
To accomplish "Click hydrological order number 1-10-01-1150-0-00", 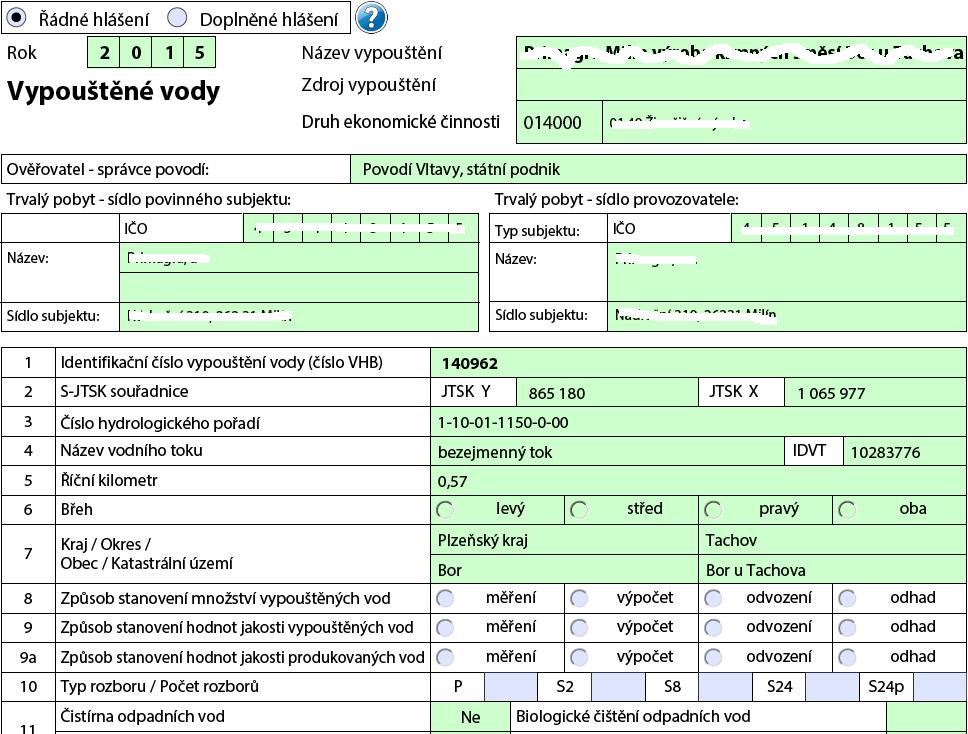I will click(x=698, y=422).
